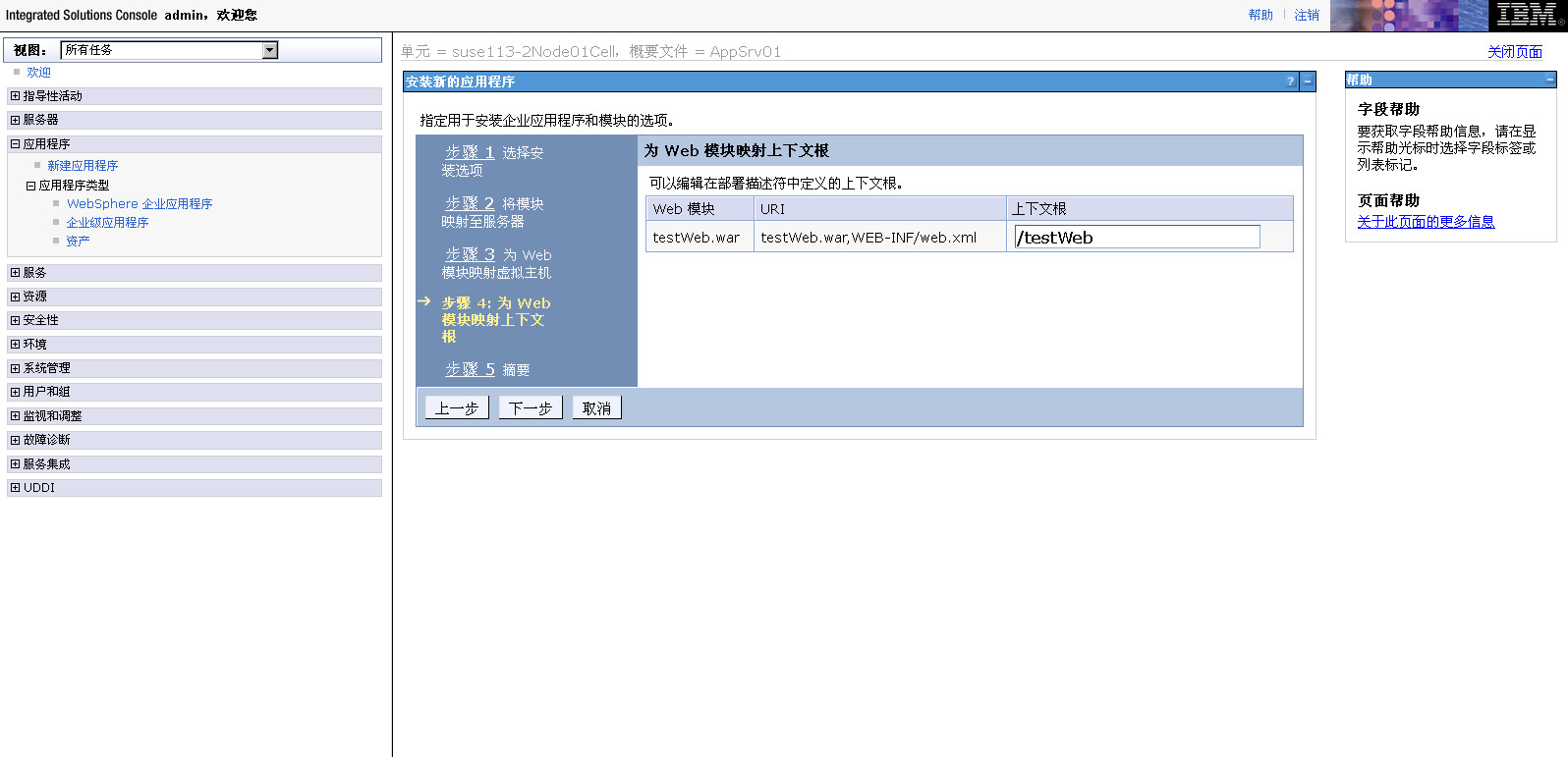
Task: Expand the 系统管理 section
Action: (15, 368)
